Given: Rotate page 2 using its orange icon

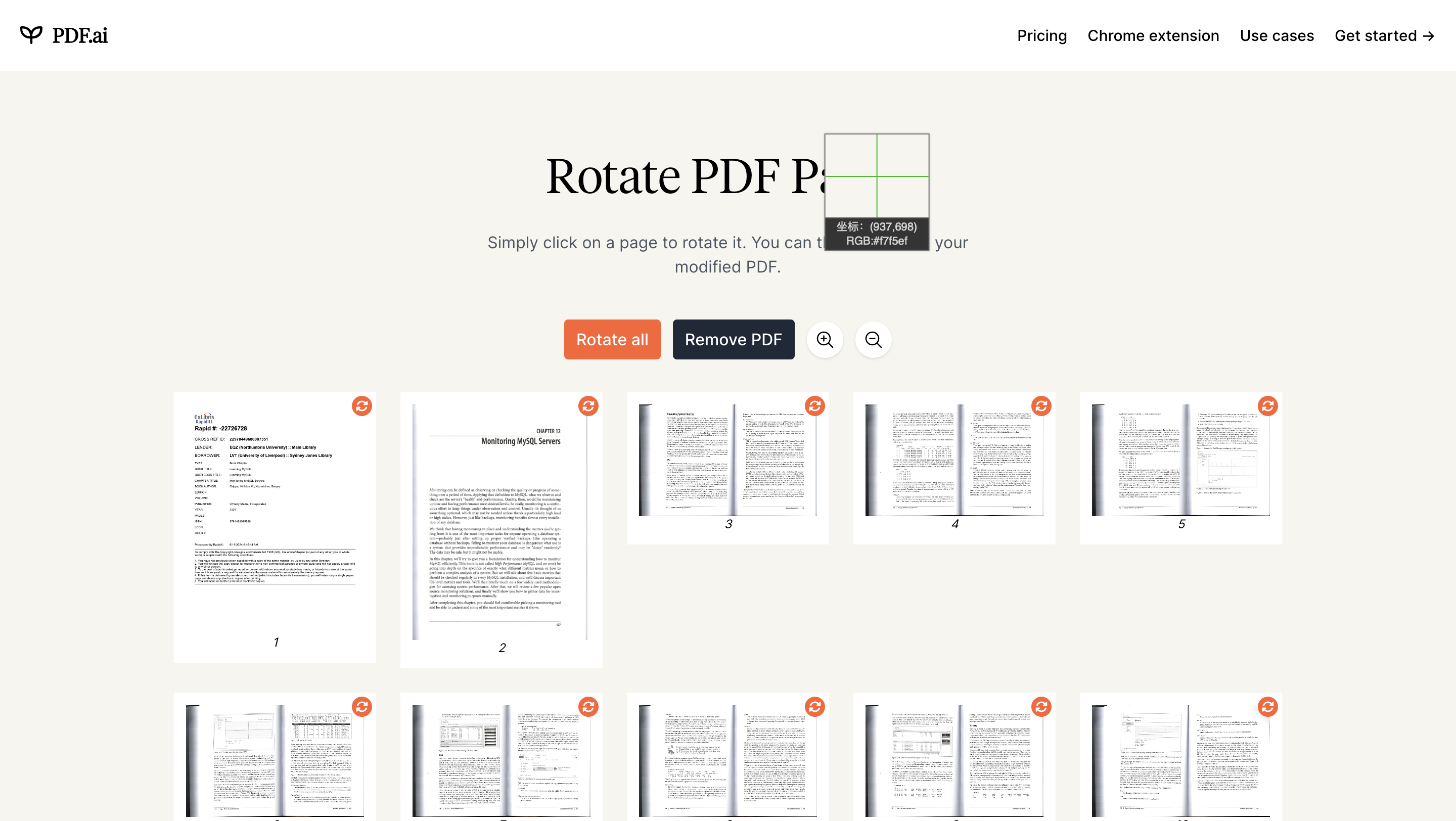Looking at the screenshot, I should [588, 405].
